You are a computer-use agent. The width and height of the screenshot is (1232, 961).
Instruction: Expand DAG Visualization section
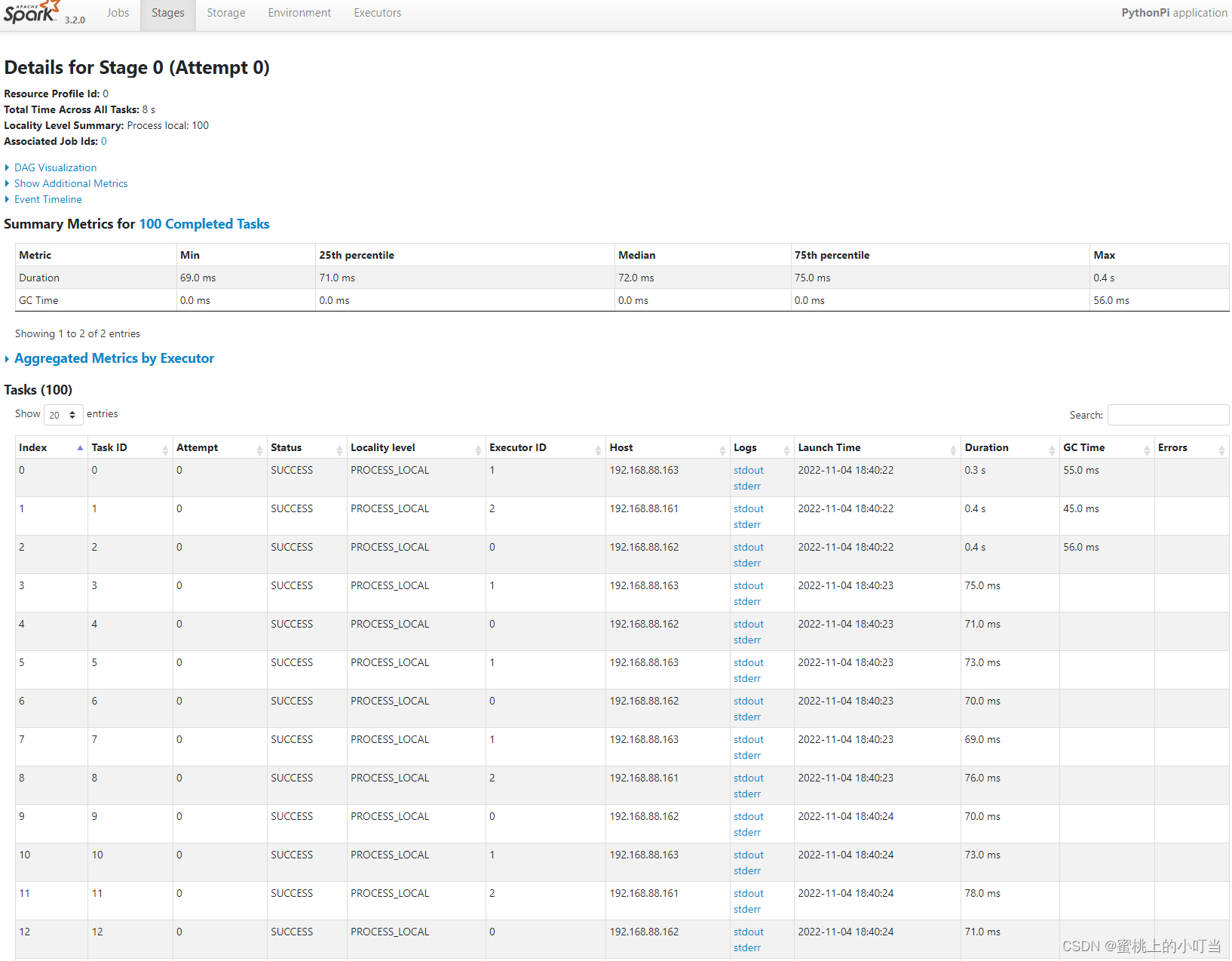[x=55, y=167]
